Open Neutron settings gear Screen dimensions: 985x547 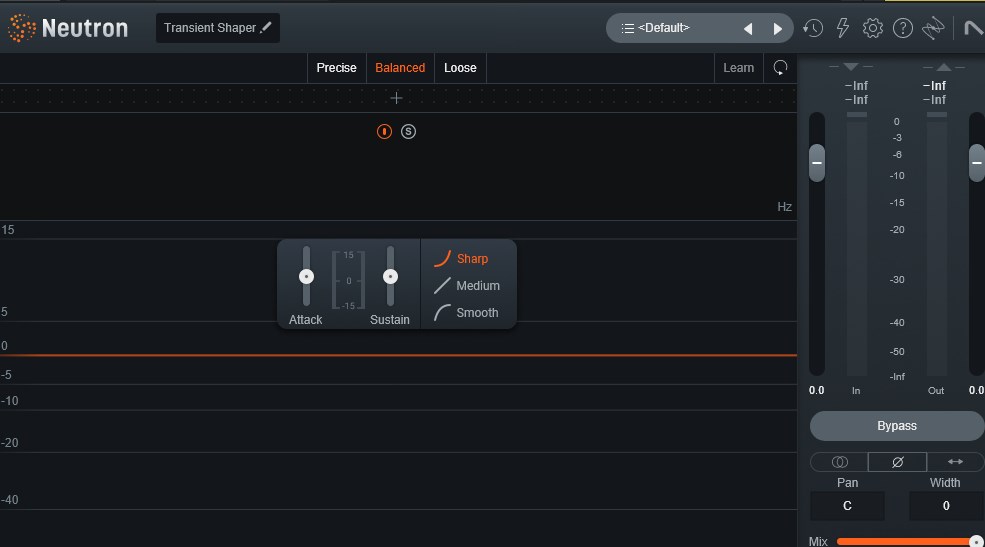(x=872, y=28)
